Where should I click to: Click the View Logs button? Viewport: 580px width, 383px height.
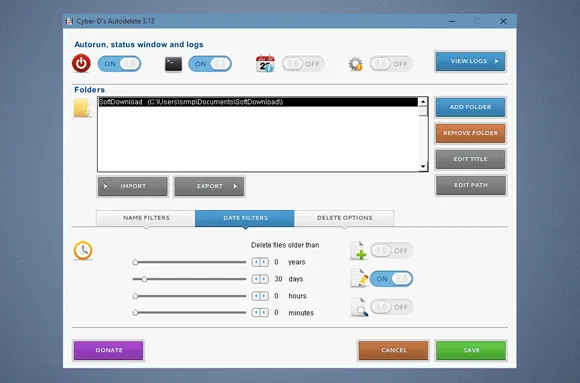471,61
